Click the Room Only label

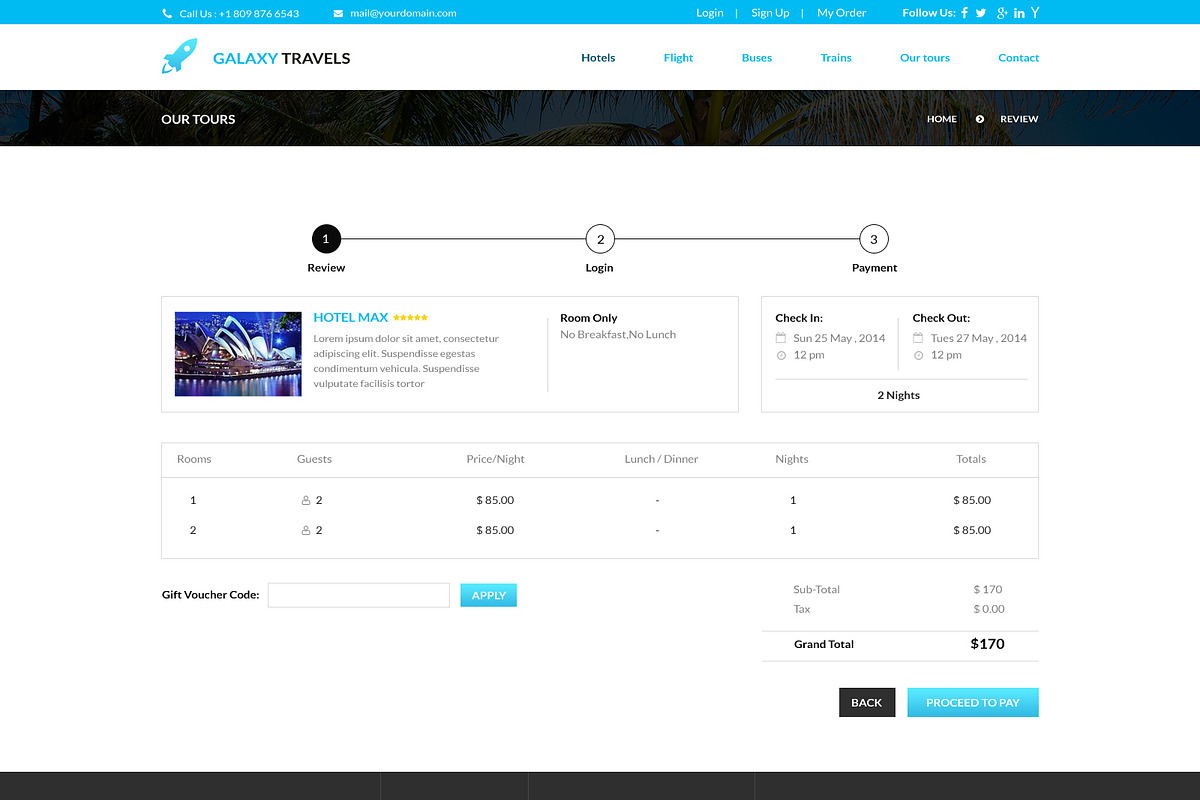click(x=589, y=318)
